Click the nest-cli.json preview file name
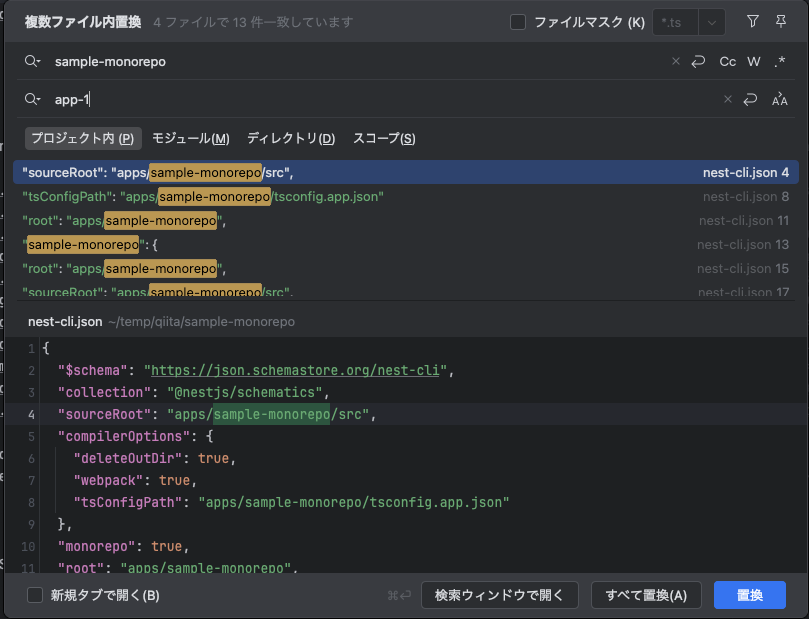 (x=65, y=321)
